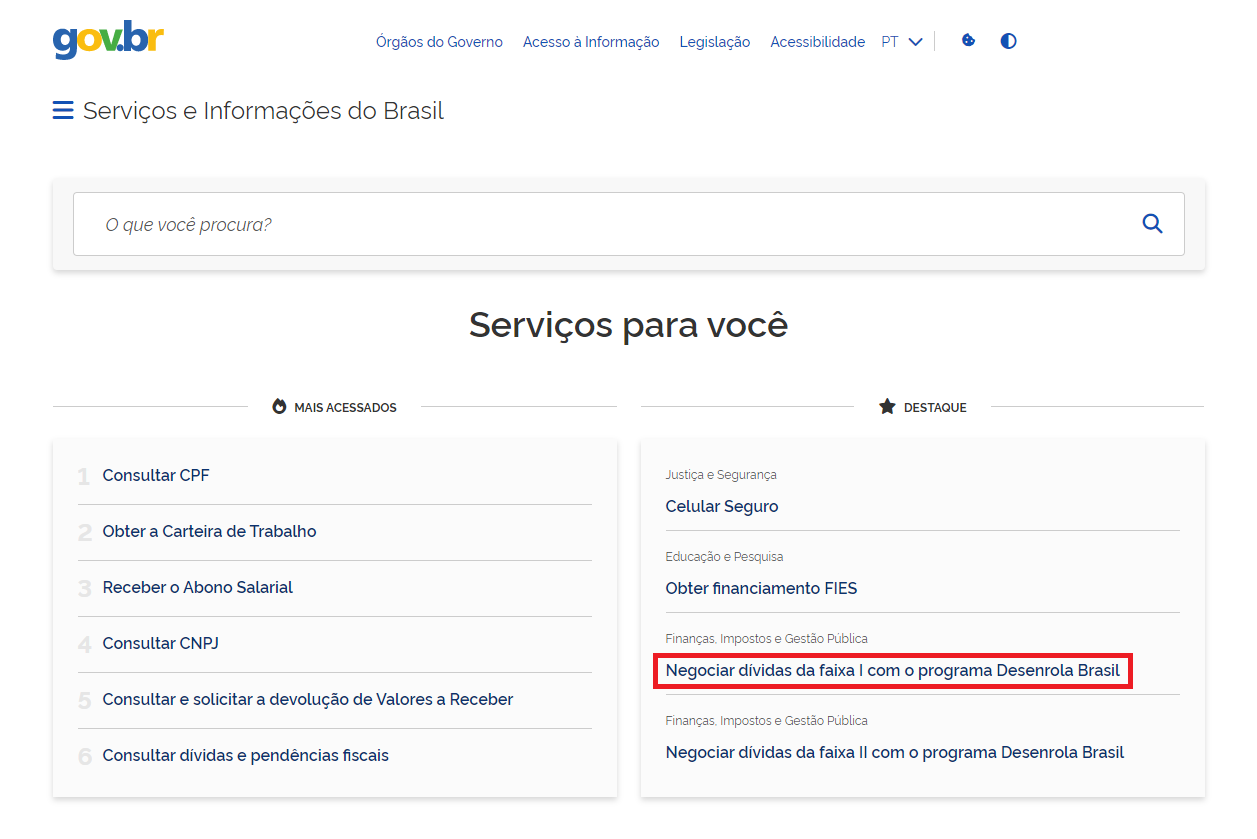1257x839 pixels.
Task: Open Desenrola Brasil faixa II link
Action: coord(894,753)
